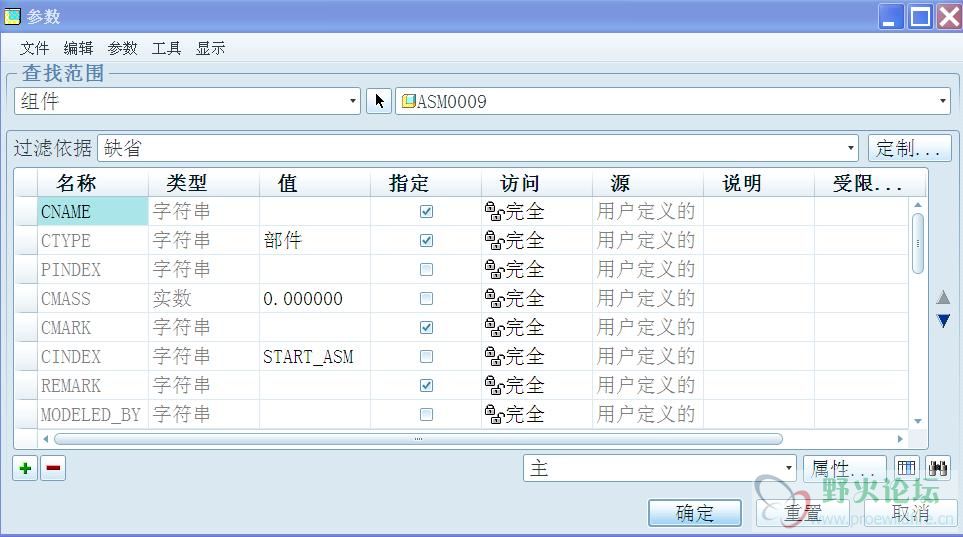The height and width of the screenshot is (537, 963).
Task: Click the lock access icon in CMASS row
Action: pos(494,299)
